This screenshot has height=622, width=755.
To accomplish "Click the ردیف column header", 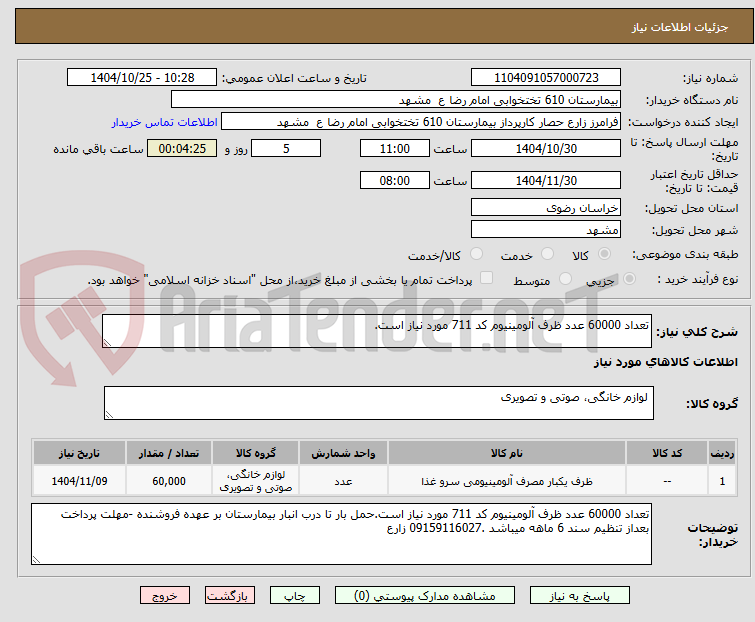I will (722, 453).
